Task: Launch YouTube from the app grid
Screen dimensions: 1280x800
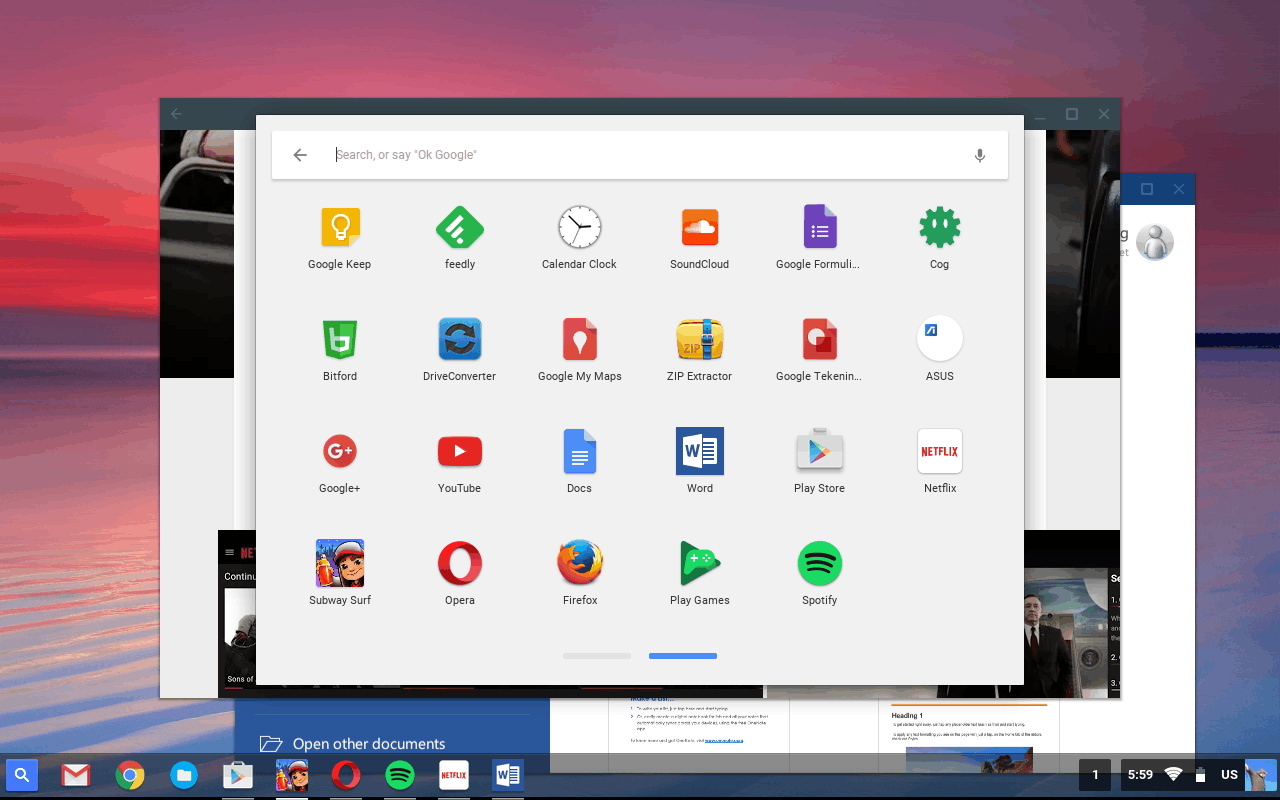Action: click(460, 452)
